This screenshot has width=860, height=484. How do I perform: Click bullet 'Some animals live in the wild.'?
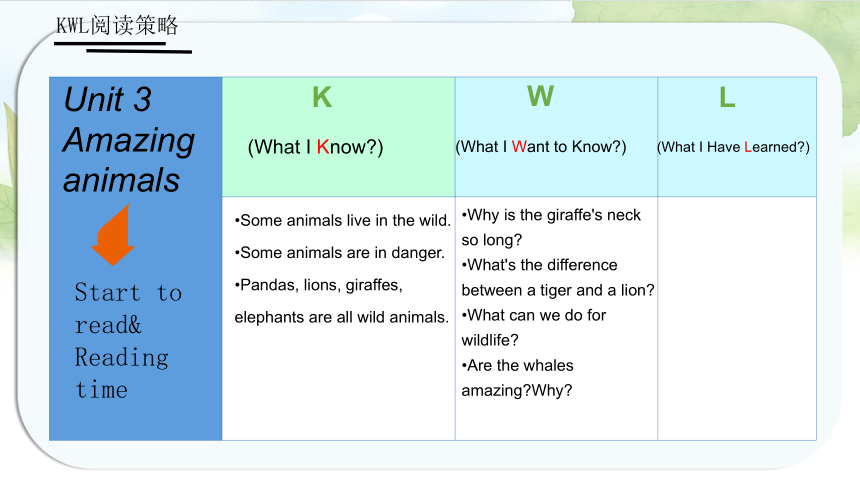pos(343,221)
